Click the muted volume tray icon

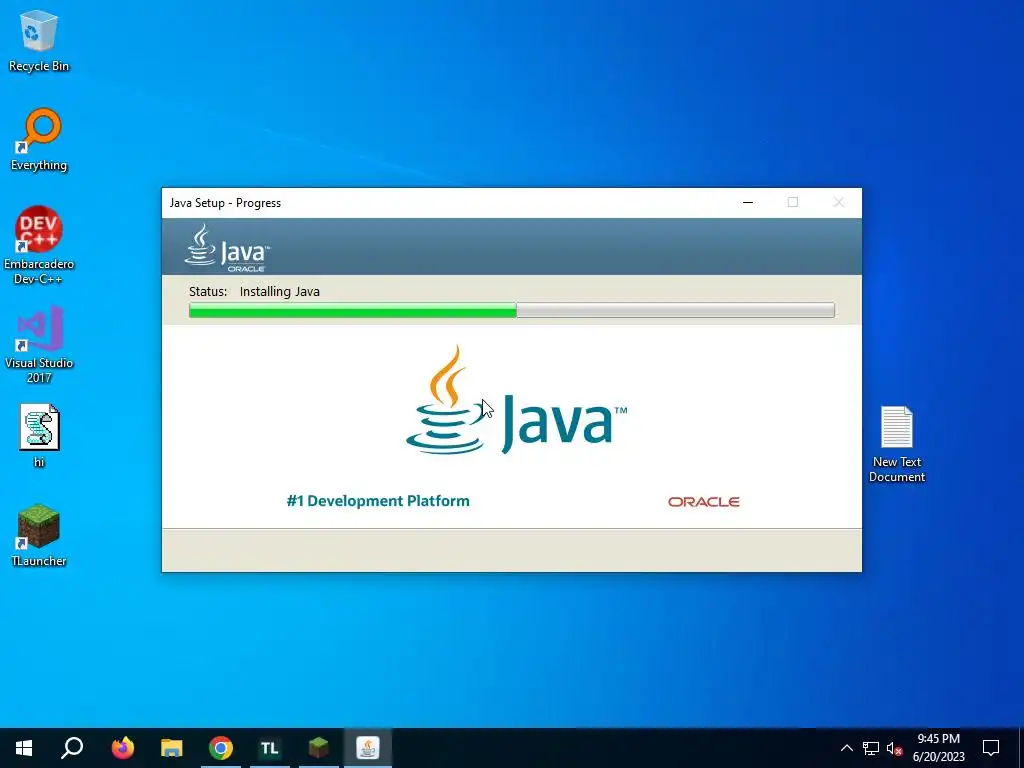894,748
